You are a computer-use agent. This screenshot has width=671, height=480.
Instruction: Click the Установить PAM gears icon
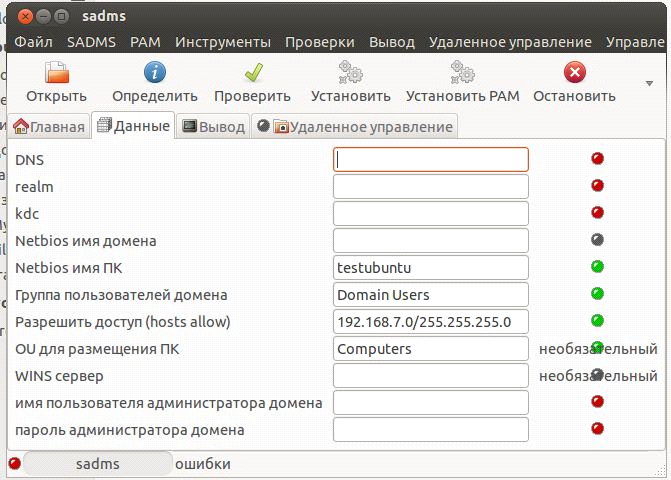pyautogui.click(x=463, y=72)
